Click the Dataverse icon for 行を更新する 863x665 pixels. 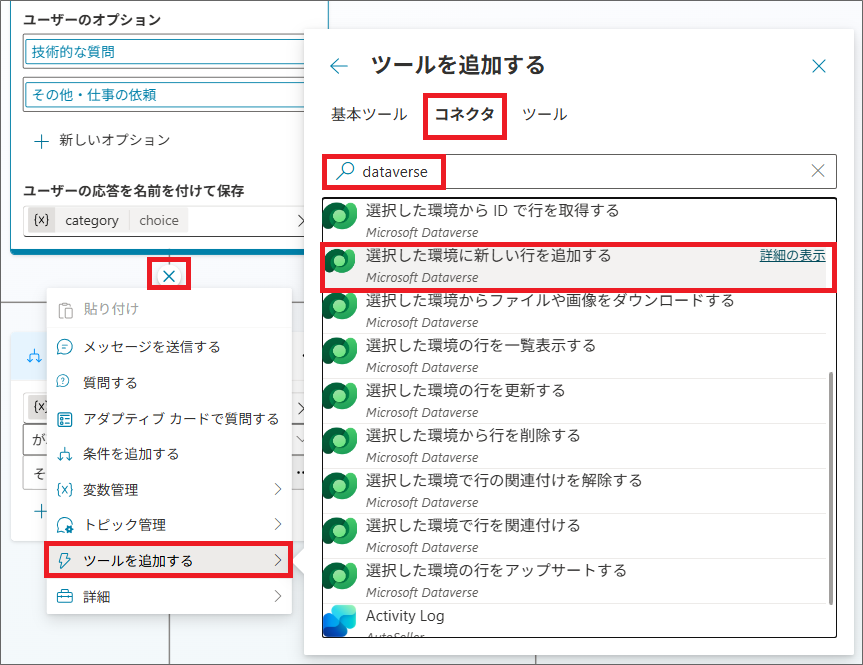[x=340, y=396]
